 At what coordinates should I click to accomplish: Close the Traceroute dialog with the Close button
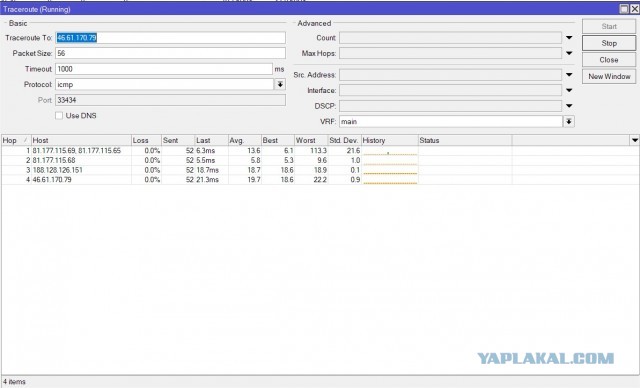point(609,60)
